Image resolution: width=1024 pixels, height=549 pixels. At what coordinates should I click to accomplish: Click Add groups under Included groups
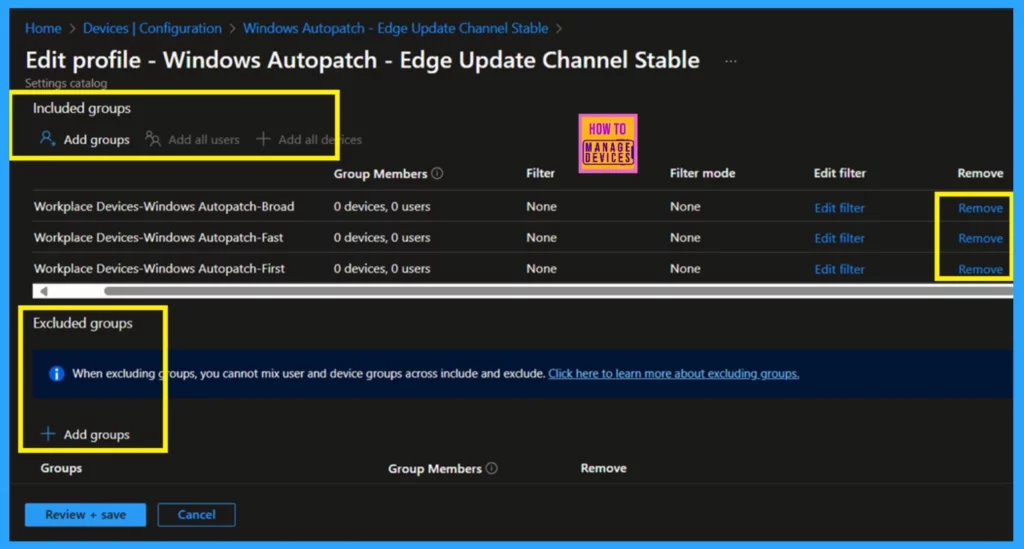(96, 139)
